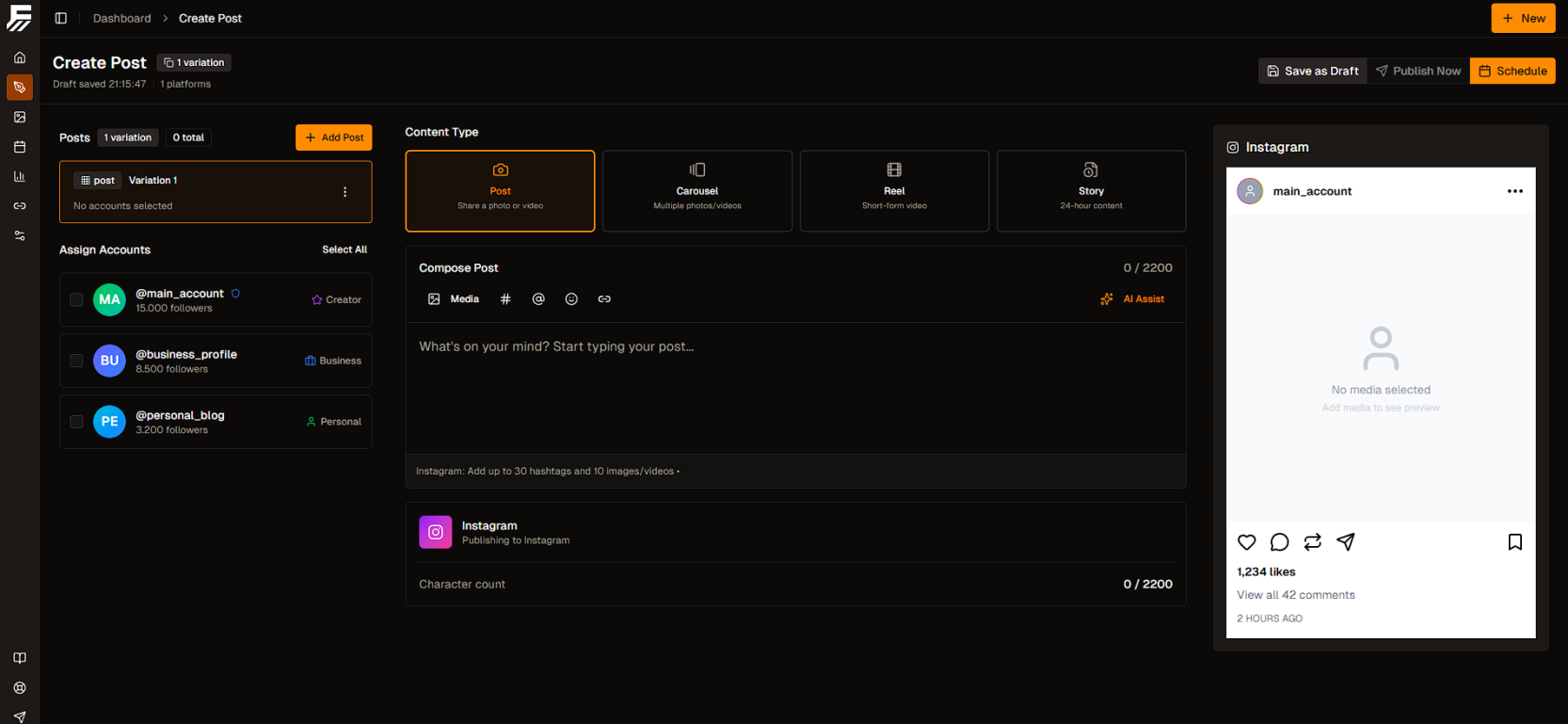Screen dimensions: 1568x724
Task: Select the Reel content type
Action: tap(894, 191)
